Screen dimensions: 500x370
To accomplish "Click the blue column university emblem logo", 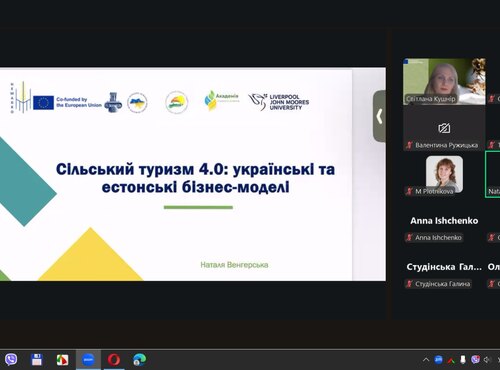I will pyautogui.click(x=113, y=102).
